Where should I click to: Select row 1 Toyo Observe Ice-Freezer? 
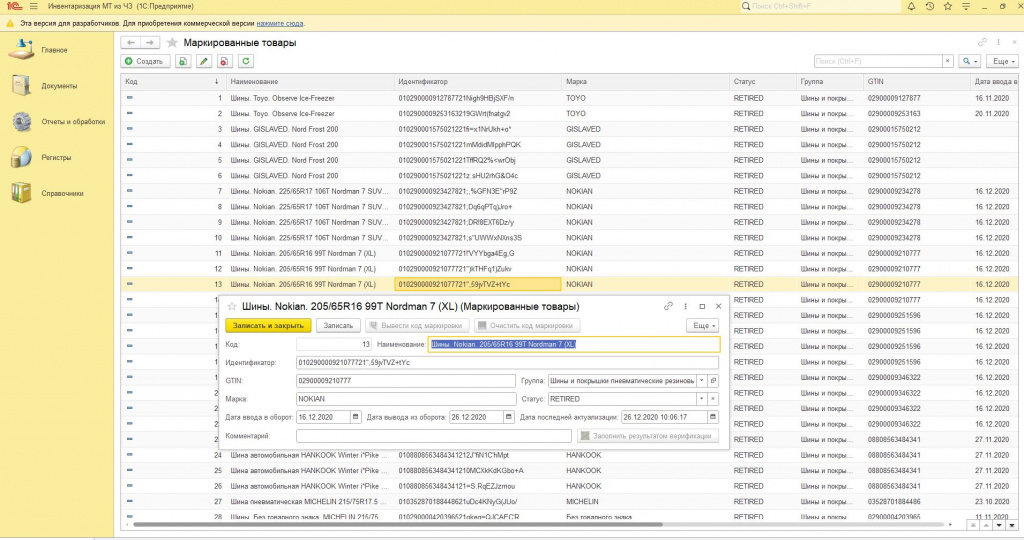tap(568, 98)
